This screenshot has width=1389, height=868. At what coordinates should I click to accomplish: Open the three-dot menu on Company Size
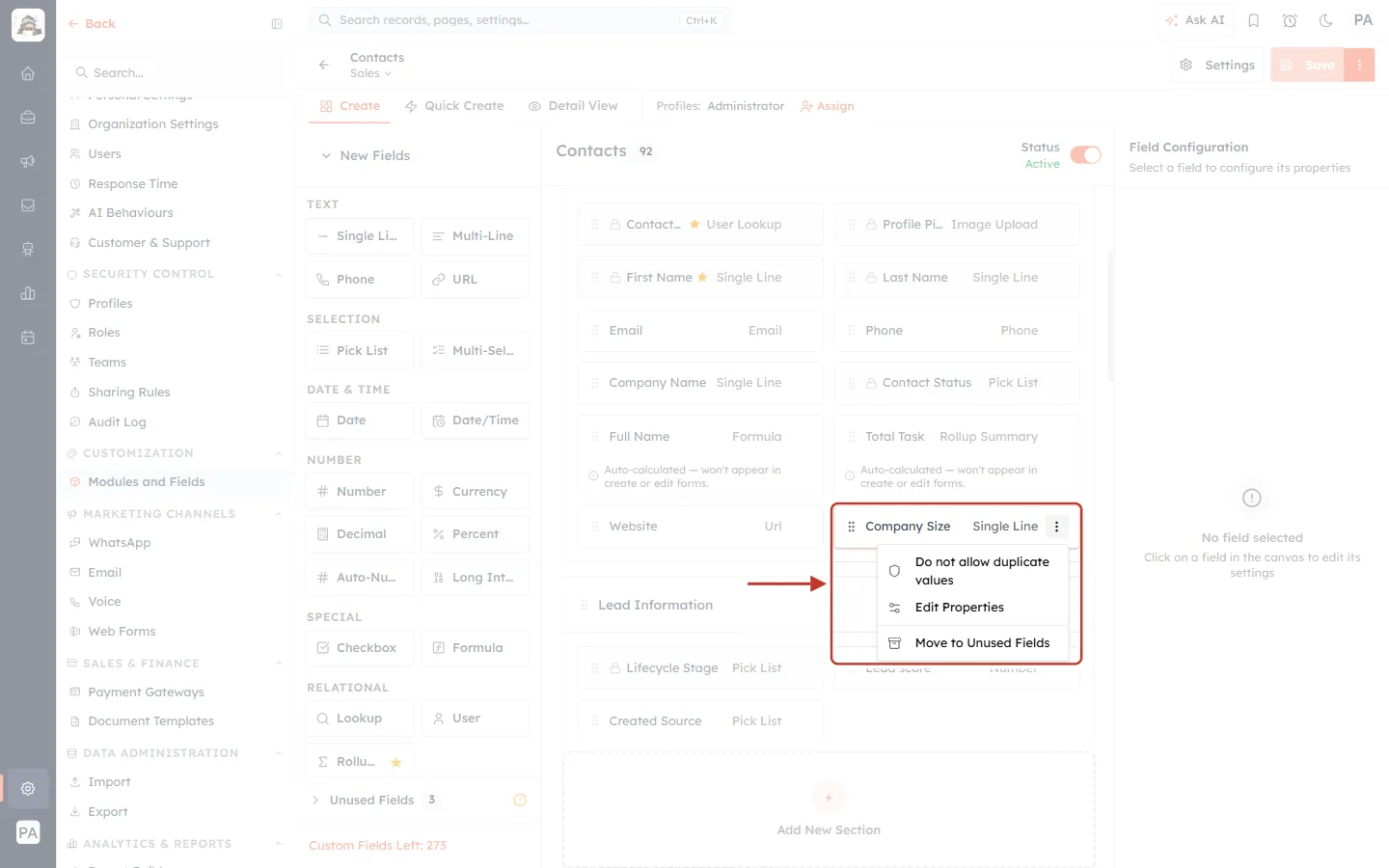(x=1057, y=527)
